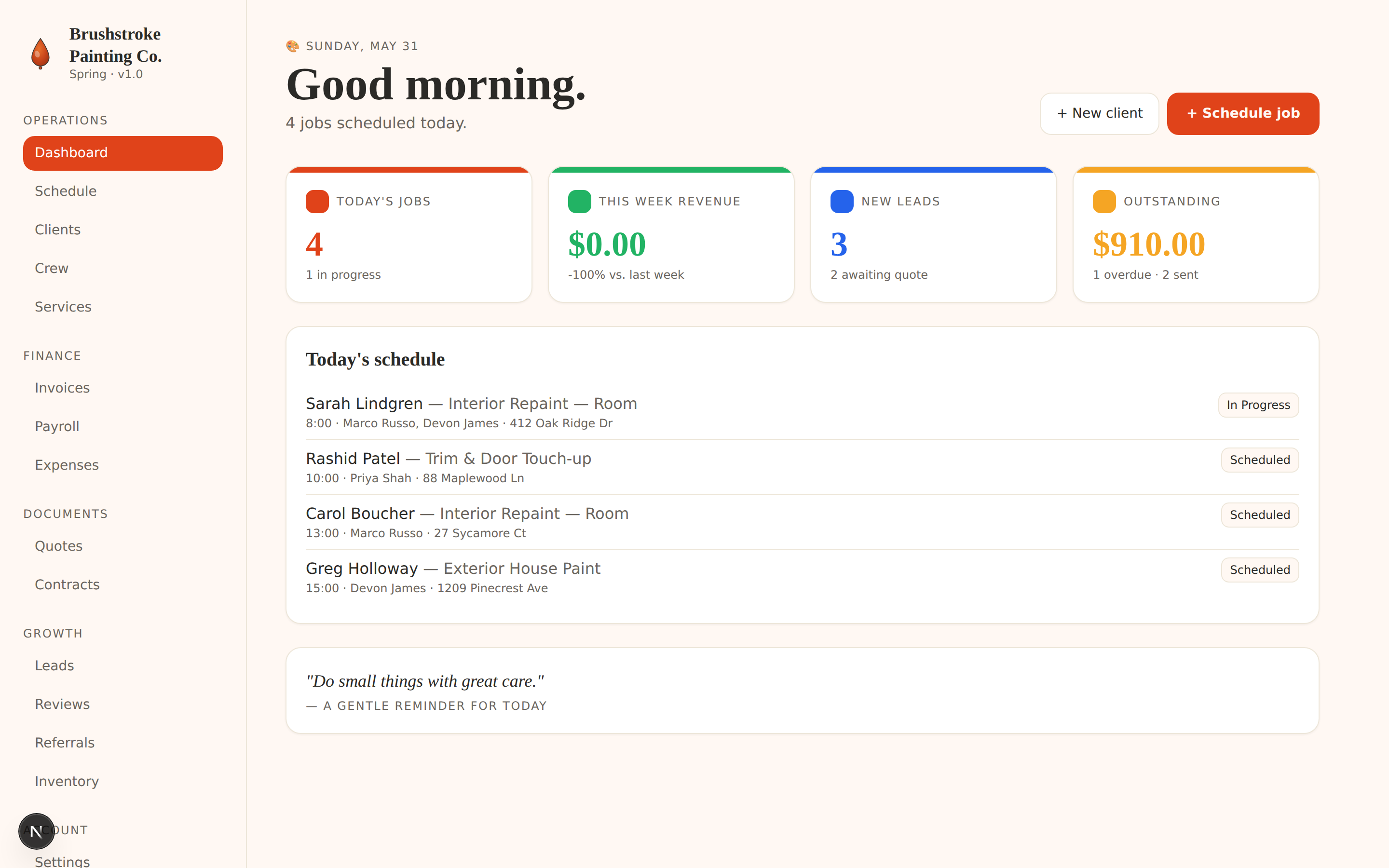Click the blue New Leads icon square
This screenshot has height=868, width=1389.
[x=842, y=202]
